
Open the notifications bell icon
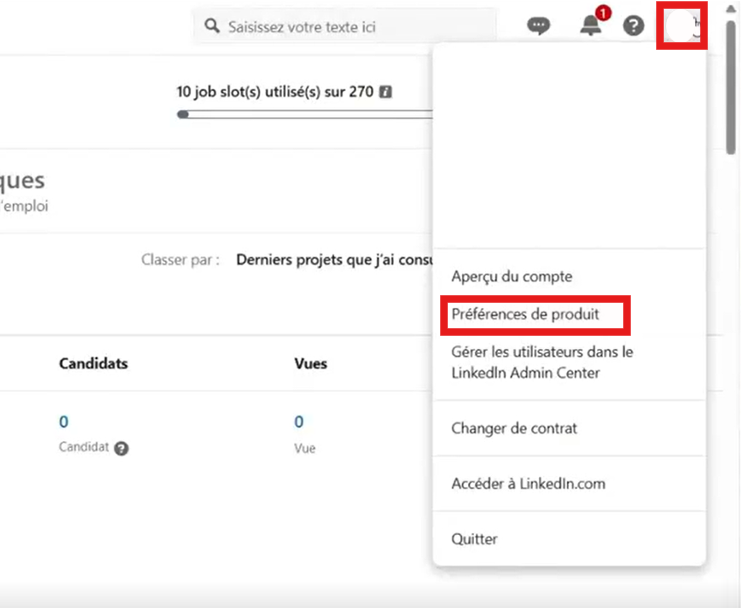tap(591, 25)
